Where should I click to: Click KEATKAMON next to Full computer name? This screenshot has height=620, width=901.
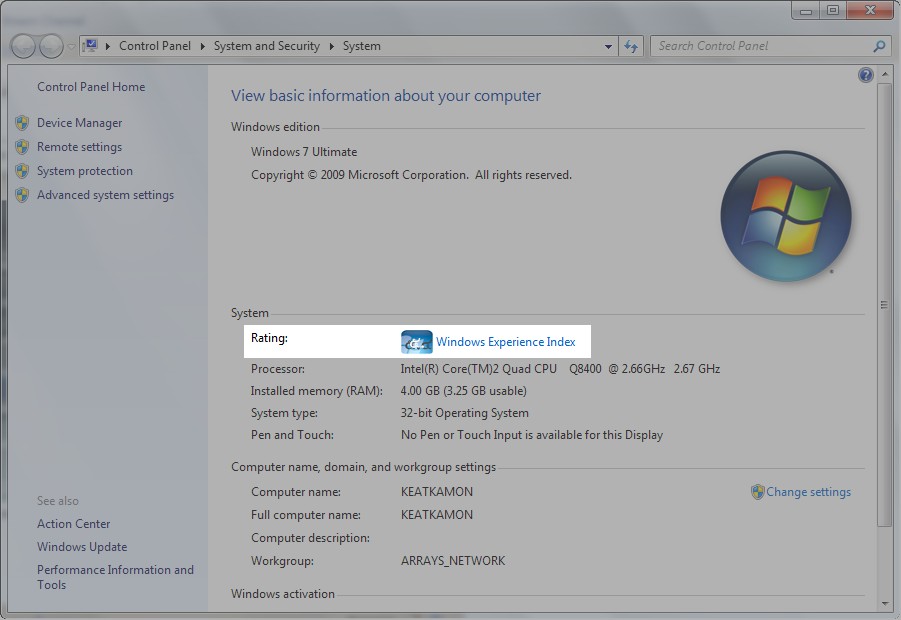(x=437, y=515)
